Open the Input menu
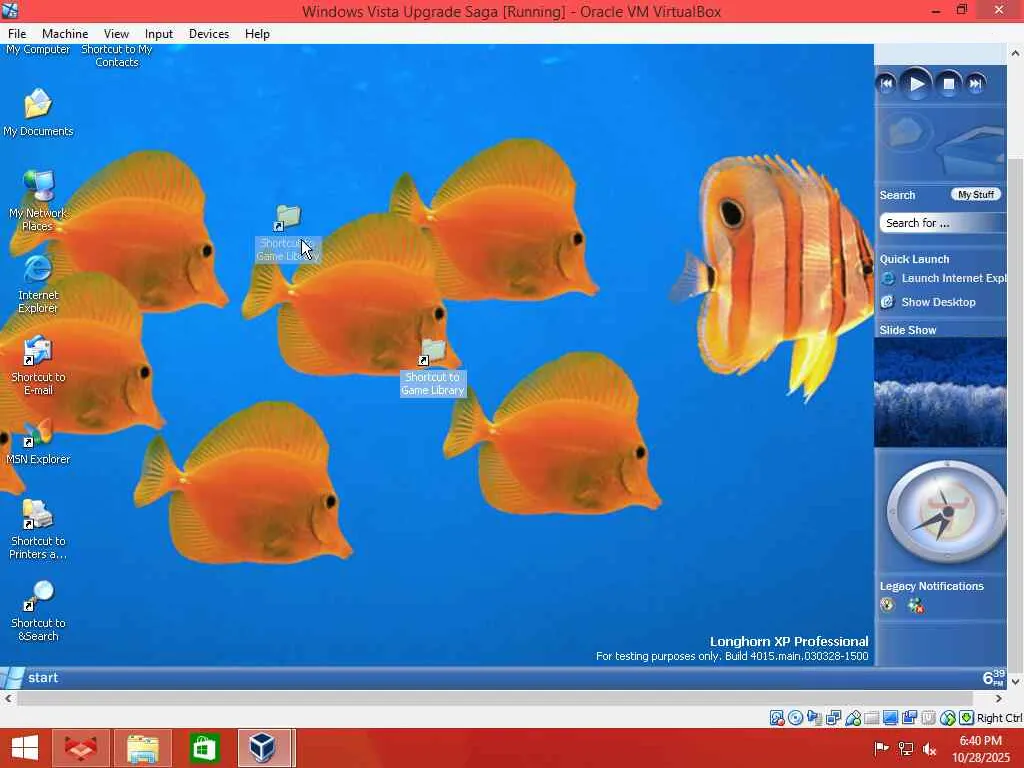This screenshot has width=1024, height=768. (159, 34)
